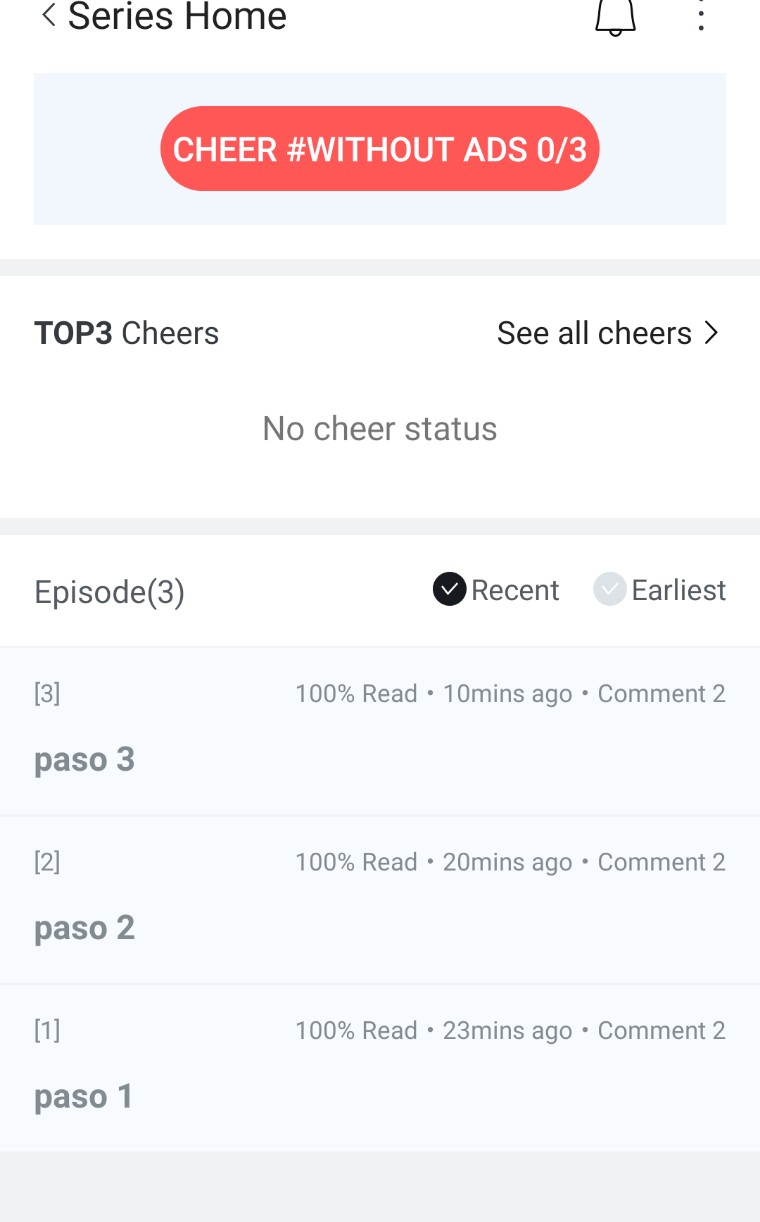The image size is (760, 1222).
Task: Select the Recent sort checkmark
Action: point(450,590)
